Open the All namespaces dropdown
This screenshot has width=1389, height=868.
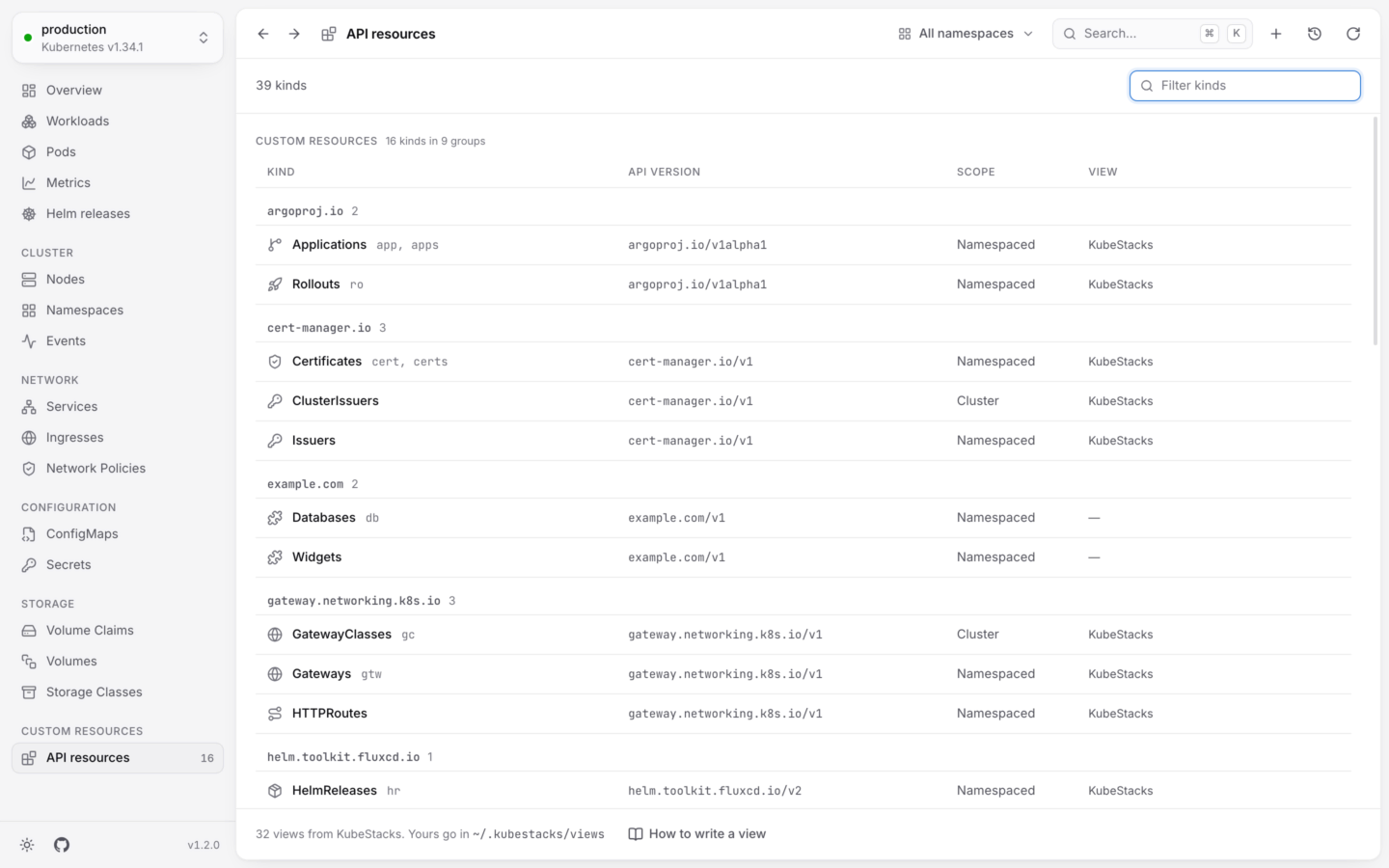point(966,34)
